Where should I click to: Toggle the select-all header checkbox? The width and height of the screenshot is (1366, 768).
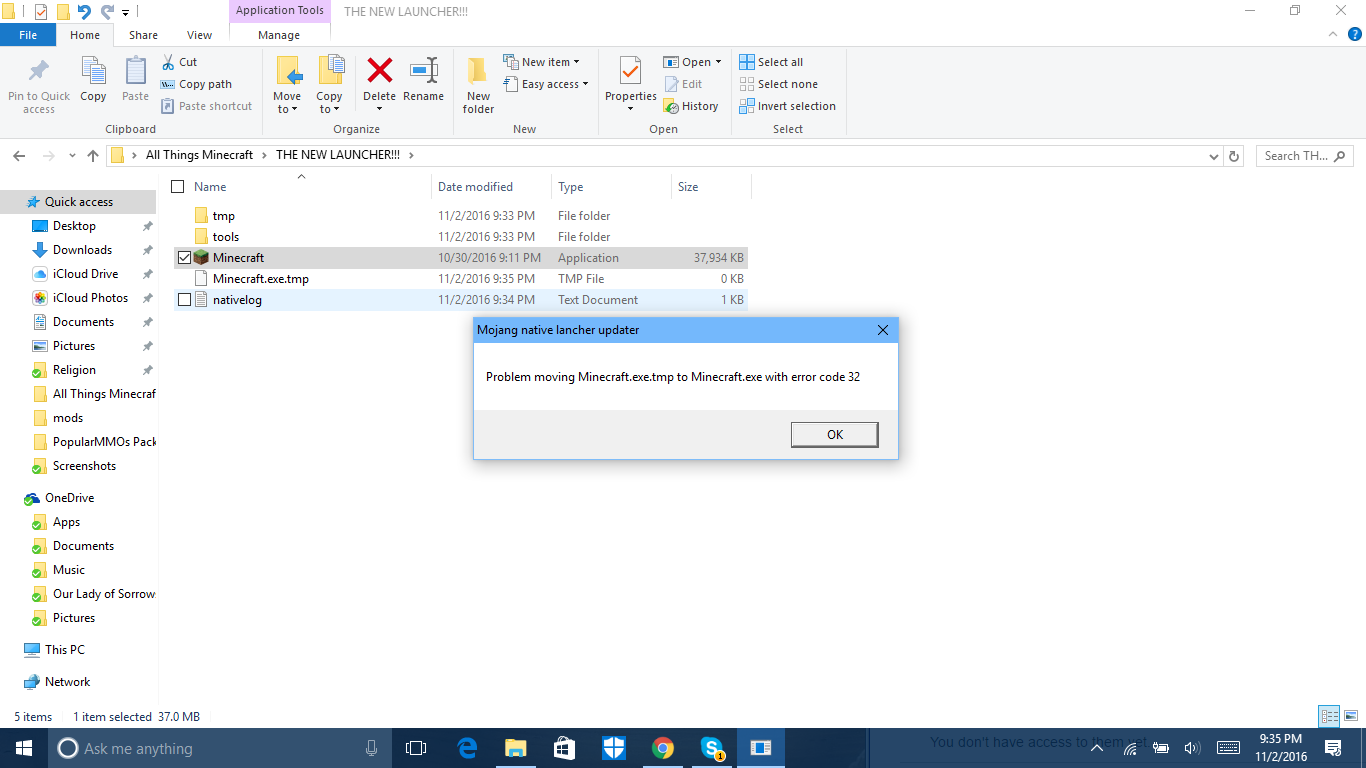click(x=178, y=187)
